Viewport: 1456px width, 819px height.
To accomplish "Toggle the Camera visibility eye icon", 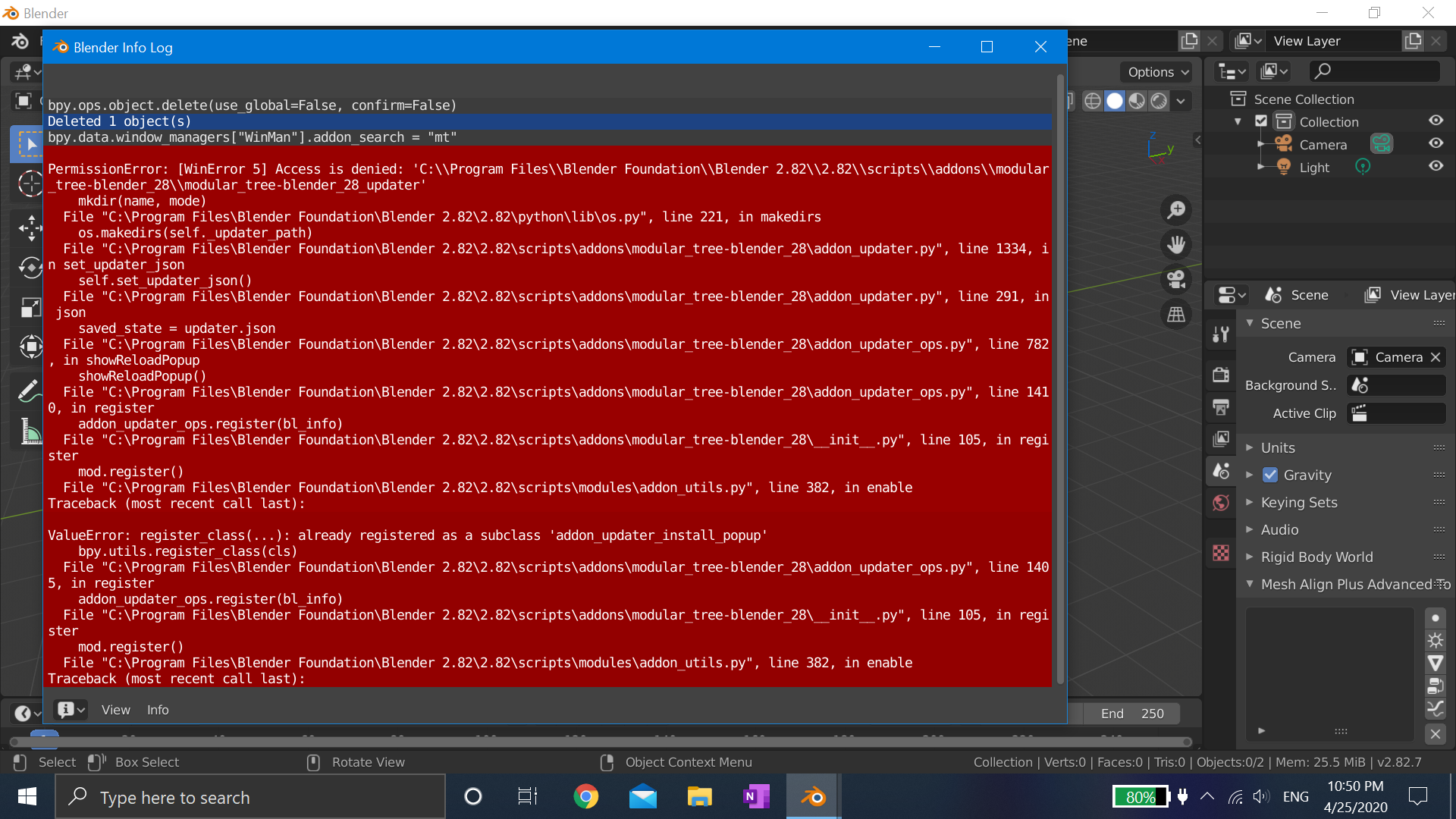I will (x=1436, y=144).
